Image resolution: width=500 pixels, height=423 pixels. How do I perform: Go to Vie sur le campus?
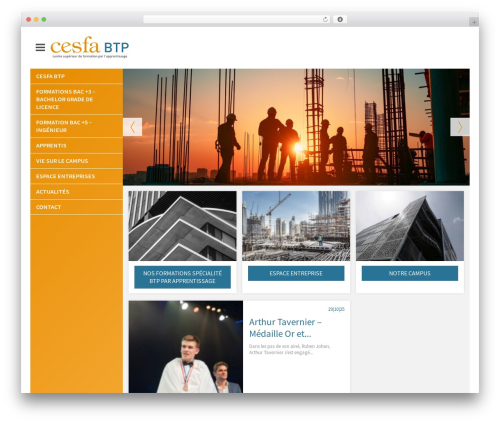pyautogui.click(x=77, y=161)
